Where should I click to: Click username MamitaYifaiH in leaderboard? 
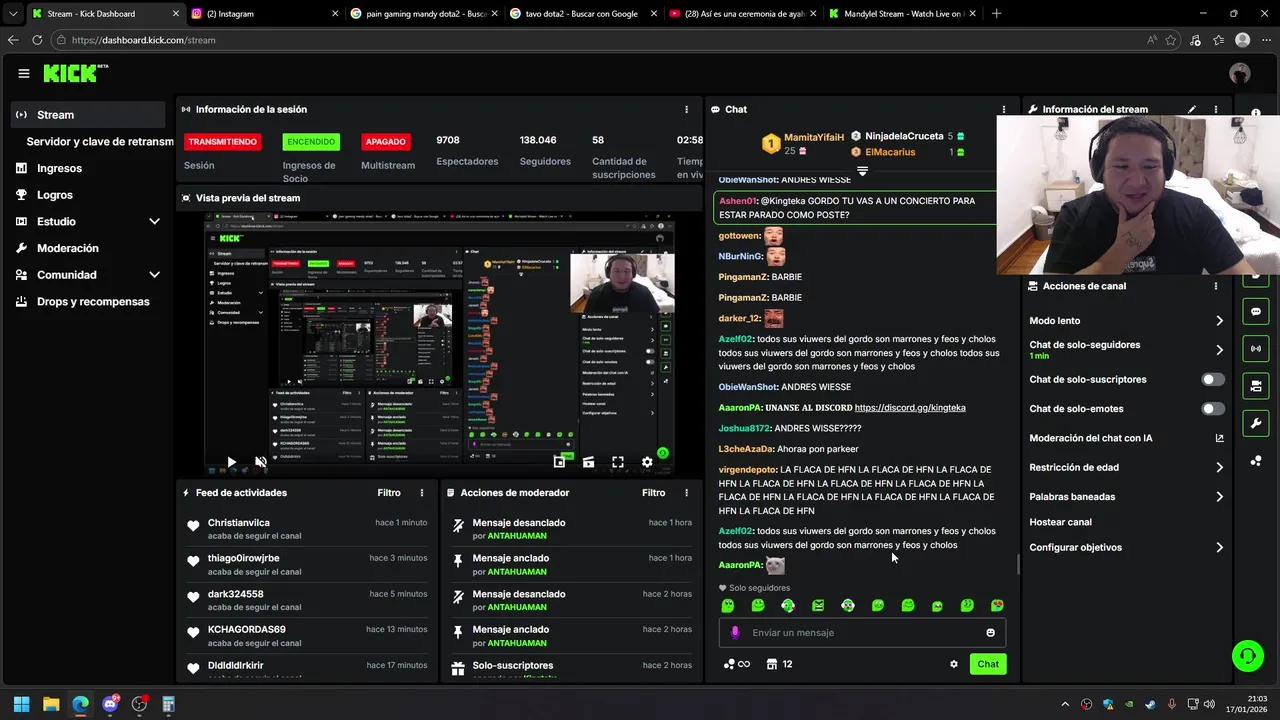814,137
